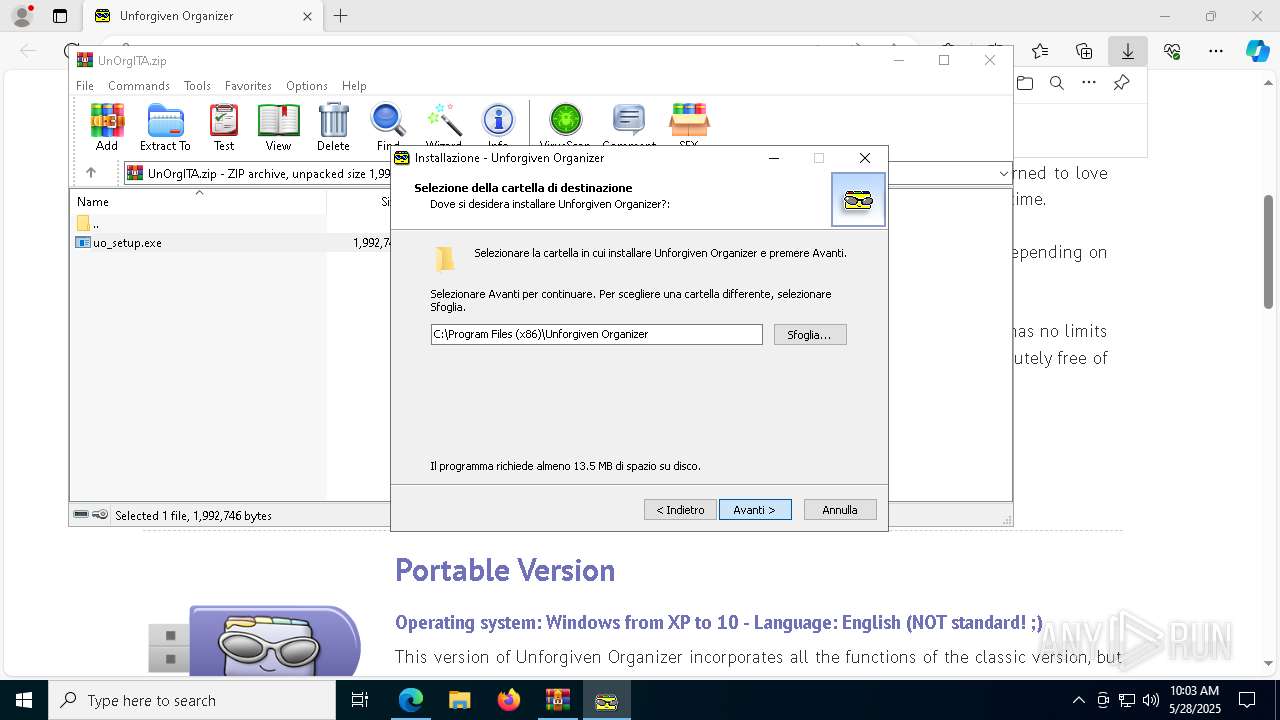
Task: Click the Test archive icon in WinRAR
Action: tap(224, 127)
